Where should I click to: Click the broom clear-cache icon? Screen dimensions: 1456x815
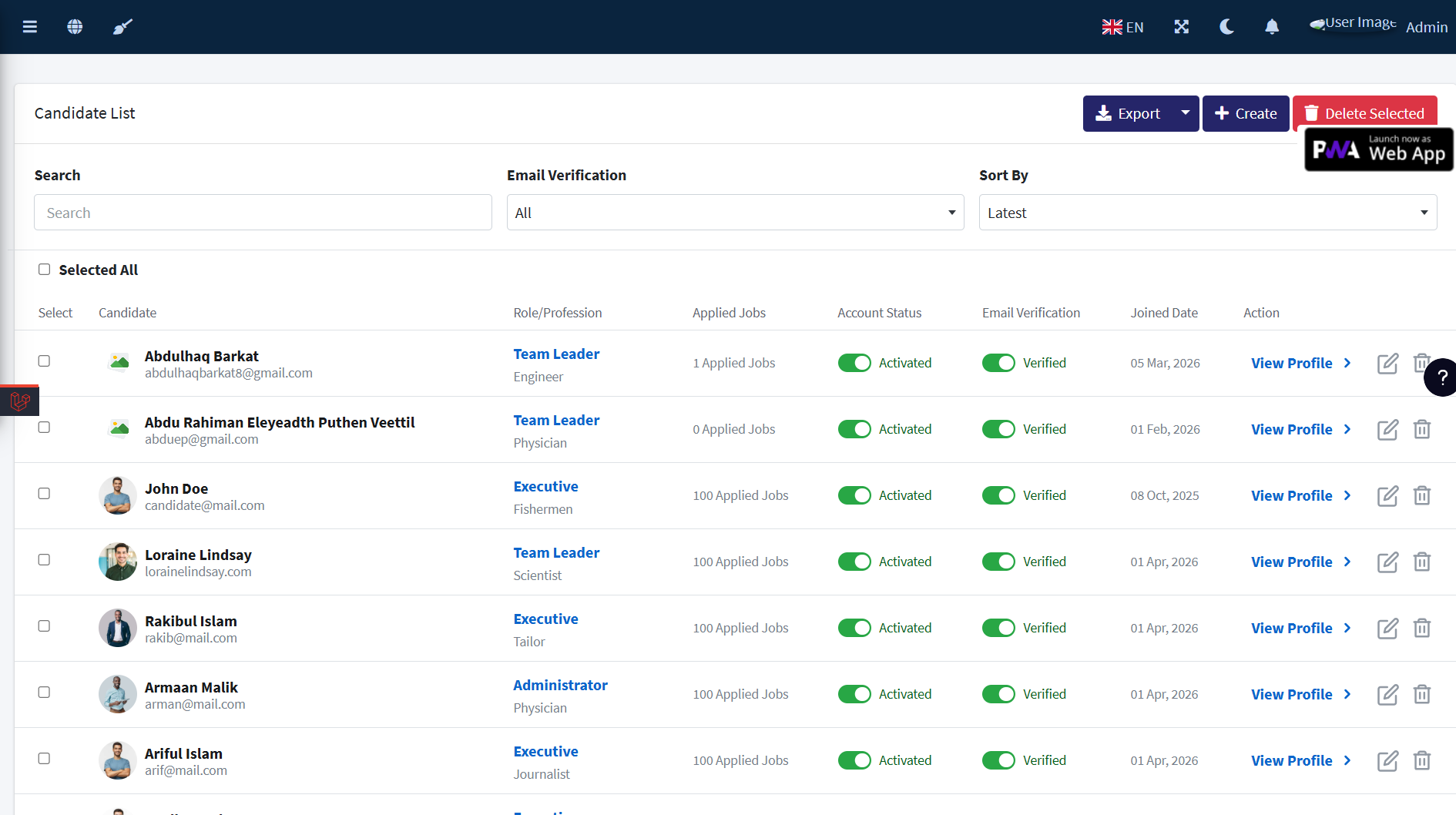click(x=122, y=27)
